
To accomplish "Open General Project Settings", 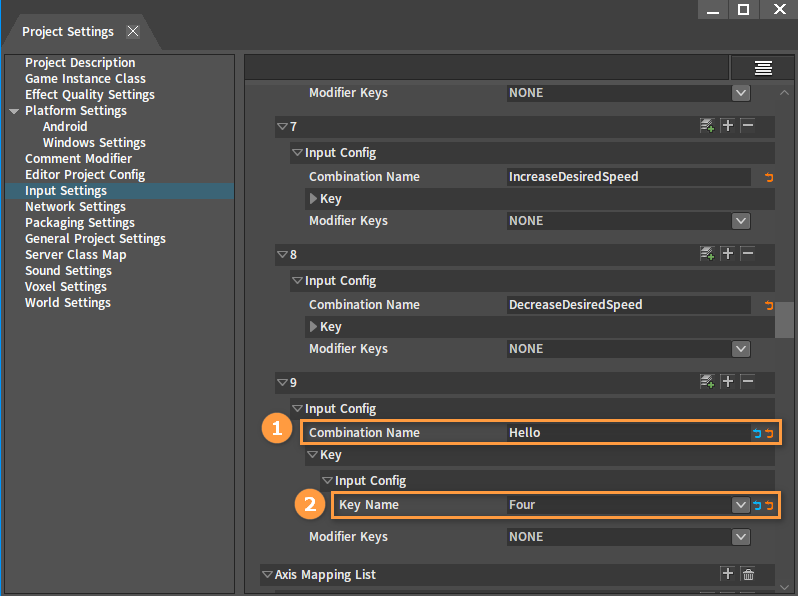I will coord(95,239).
